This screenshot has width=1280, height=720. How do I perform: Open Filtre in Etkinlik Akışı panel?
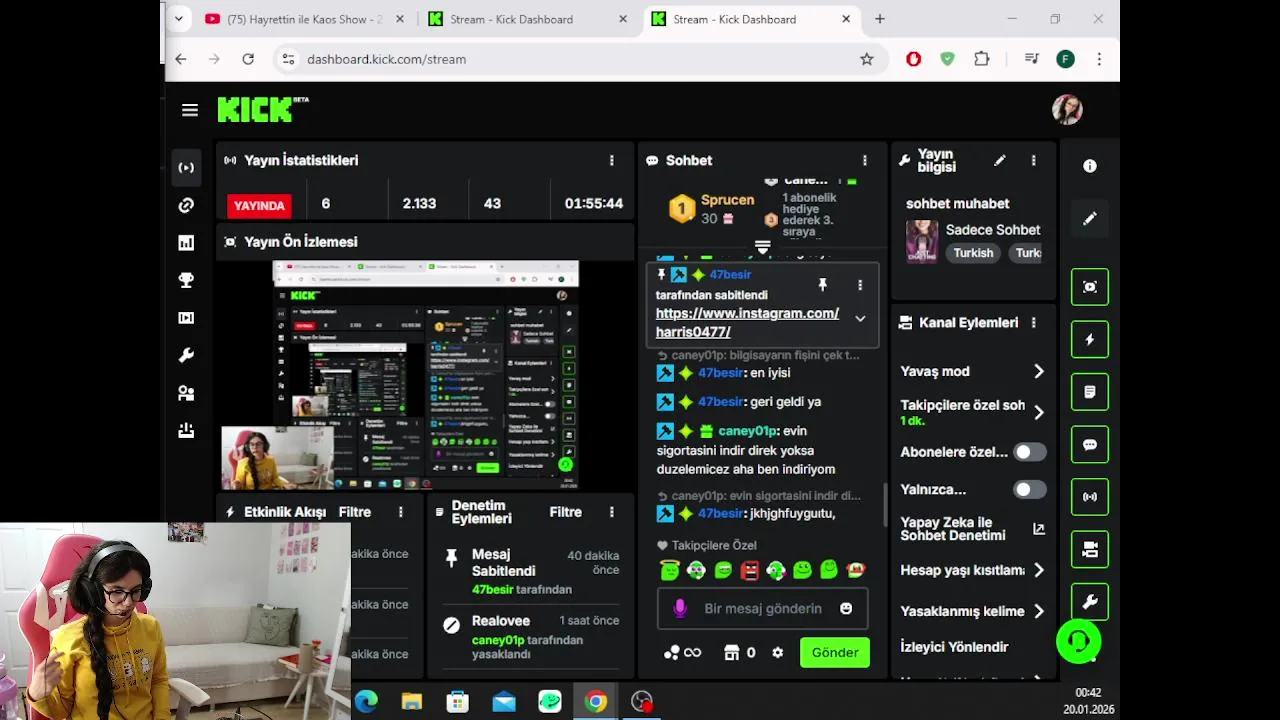[355, 512]
